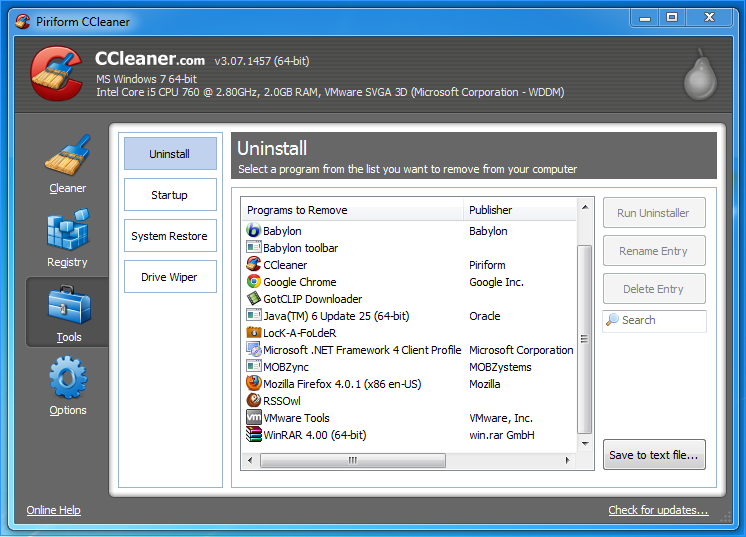
Task: Click the MOBZync entry icon
Action: coord(254,366)
